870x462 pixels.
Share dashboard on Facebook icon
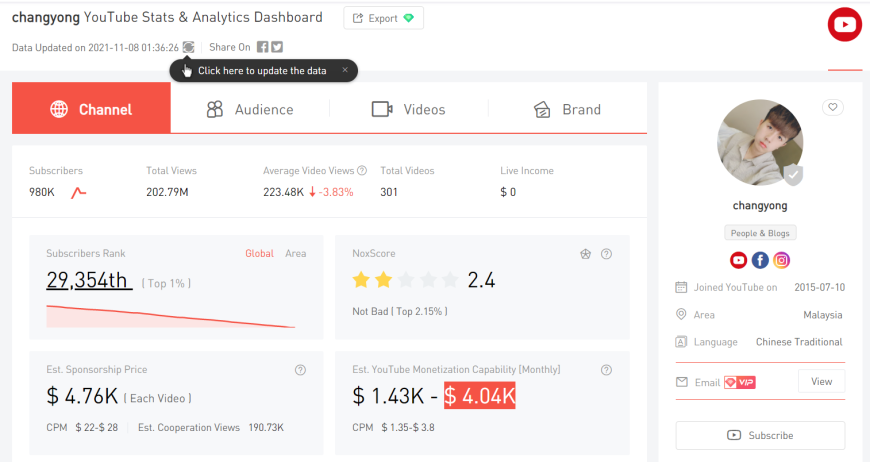(x=262, y=47)
